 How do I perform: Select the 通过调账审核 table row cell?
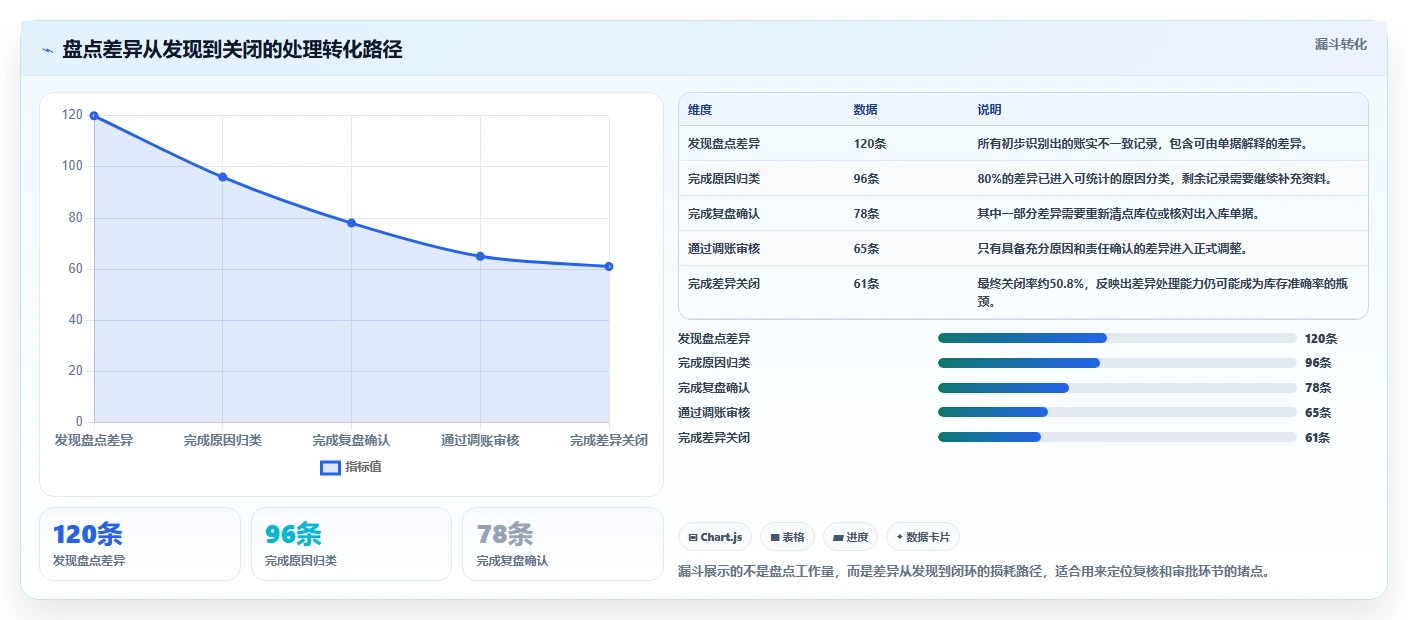(724, 249)
